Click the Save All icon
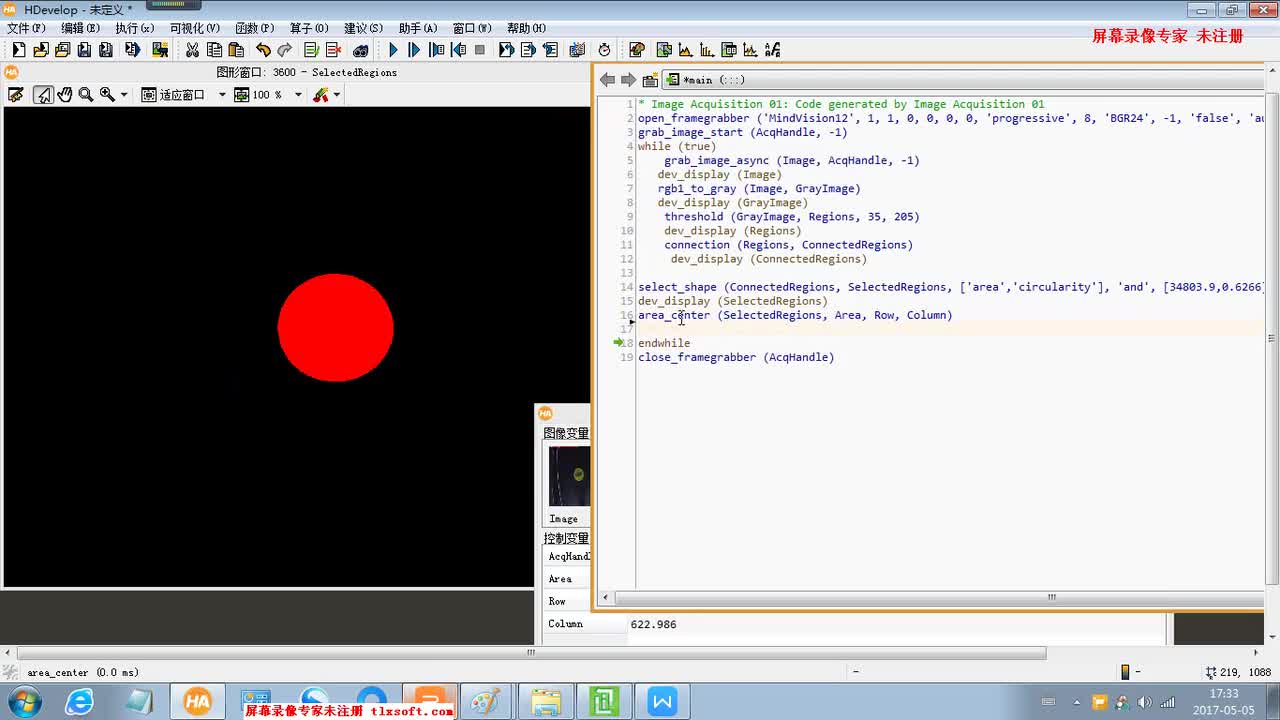Image resolution: width=1280 pixels, height=720 pixels. coord(106,50)
